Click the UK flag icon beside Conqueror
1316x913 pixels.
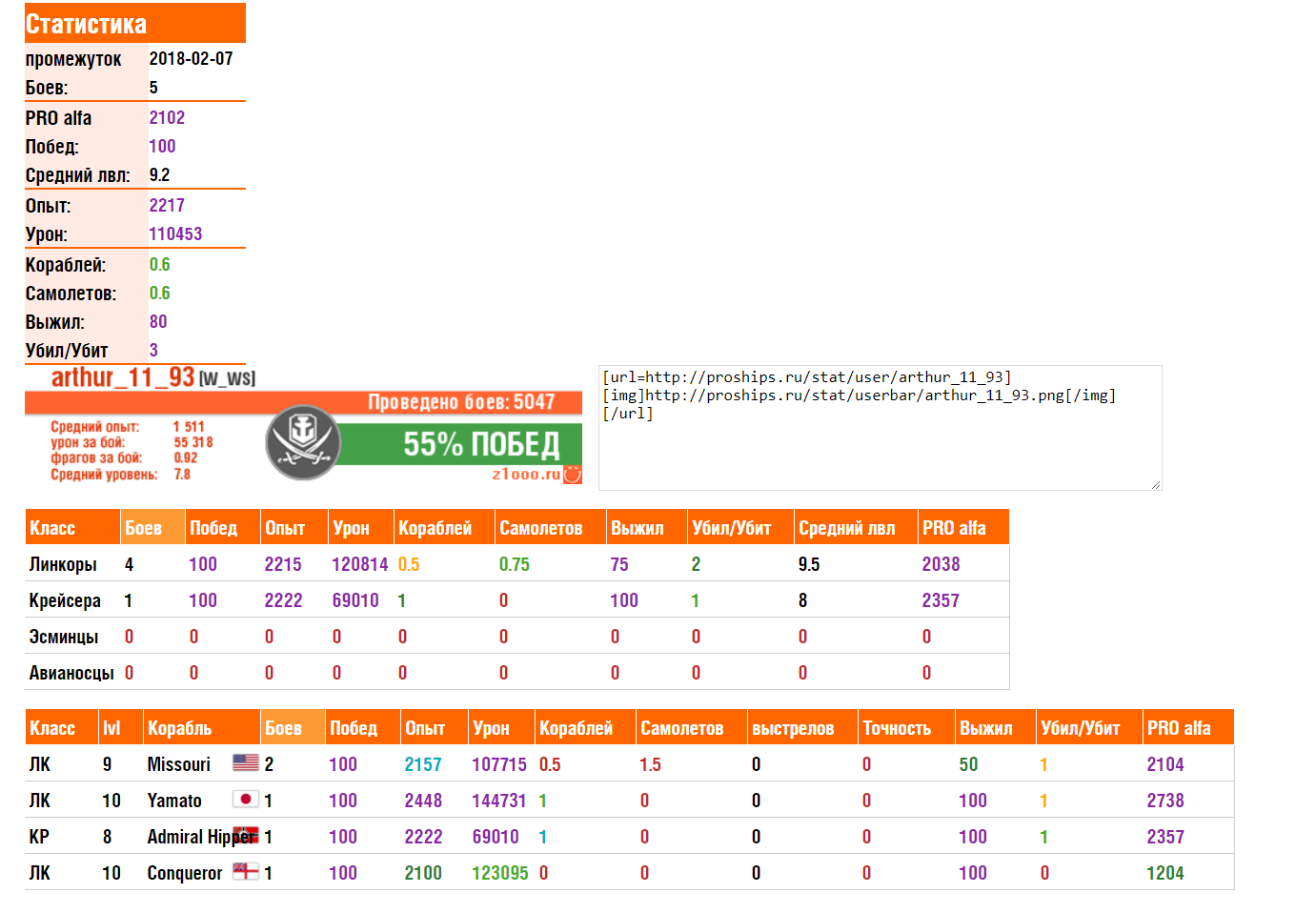point(246,871)
